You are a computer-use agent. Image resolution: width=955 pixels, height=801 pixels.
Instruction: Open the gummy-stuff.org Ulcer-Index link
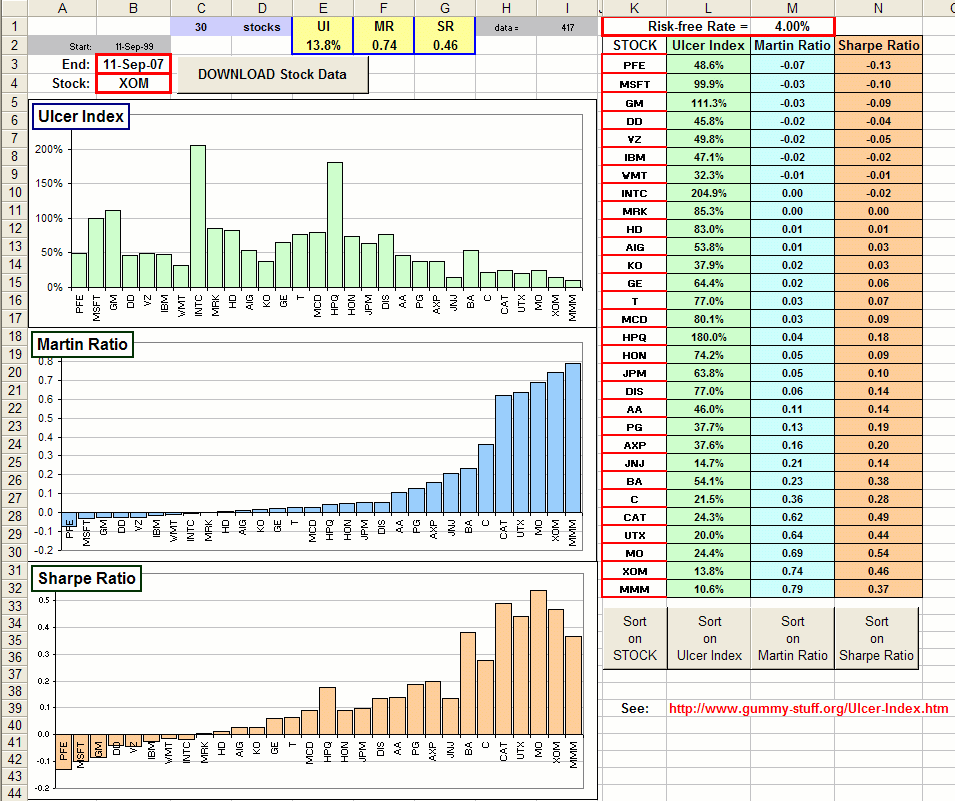[x=808, y=708]
